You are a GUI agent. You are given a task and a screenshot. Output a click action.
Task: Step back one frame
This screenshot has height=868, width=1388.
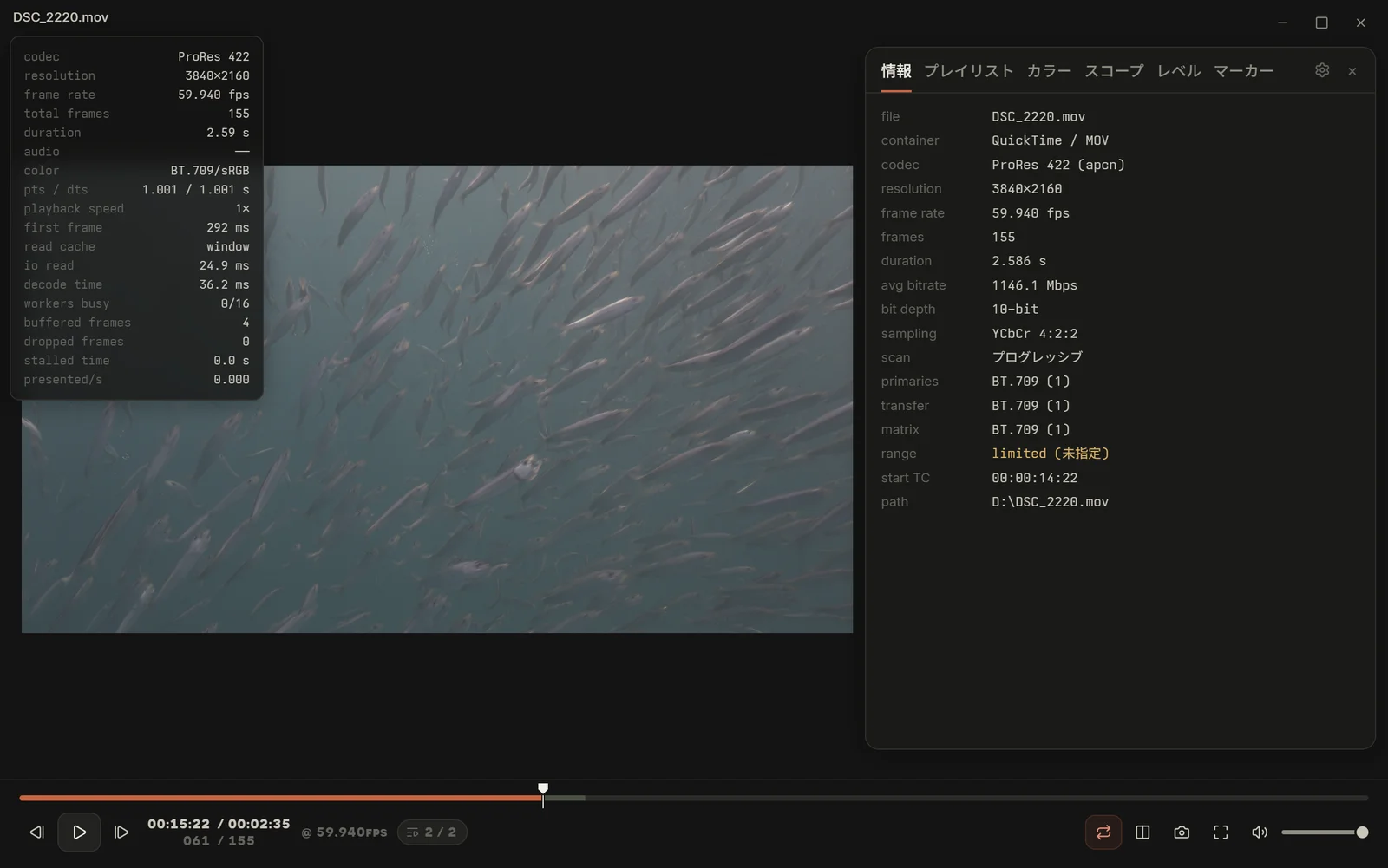click(x=36, y=832)
